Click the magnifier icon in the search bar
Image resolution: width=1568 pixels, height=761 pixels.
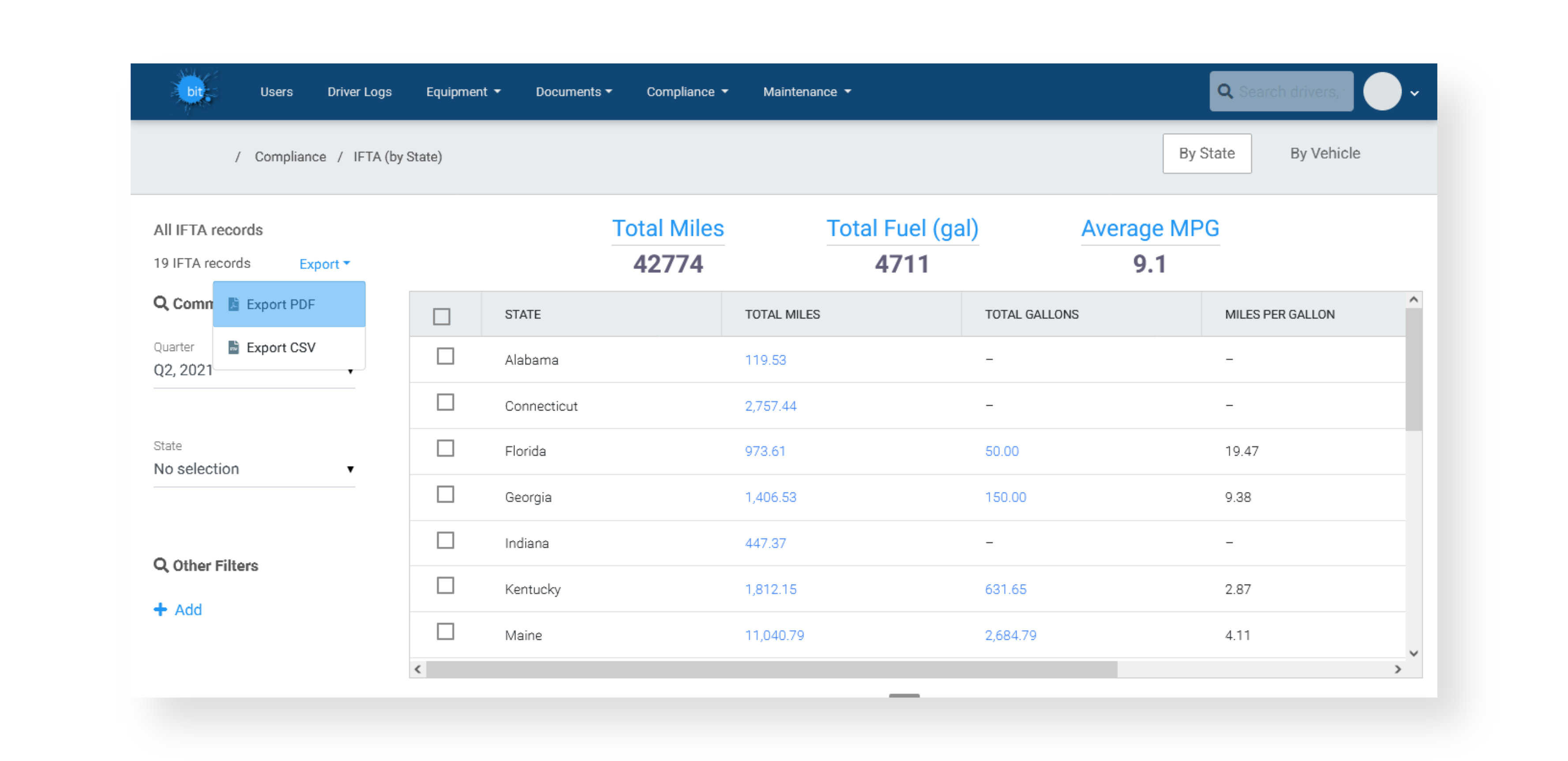point(1225,91)
